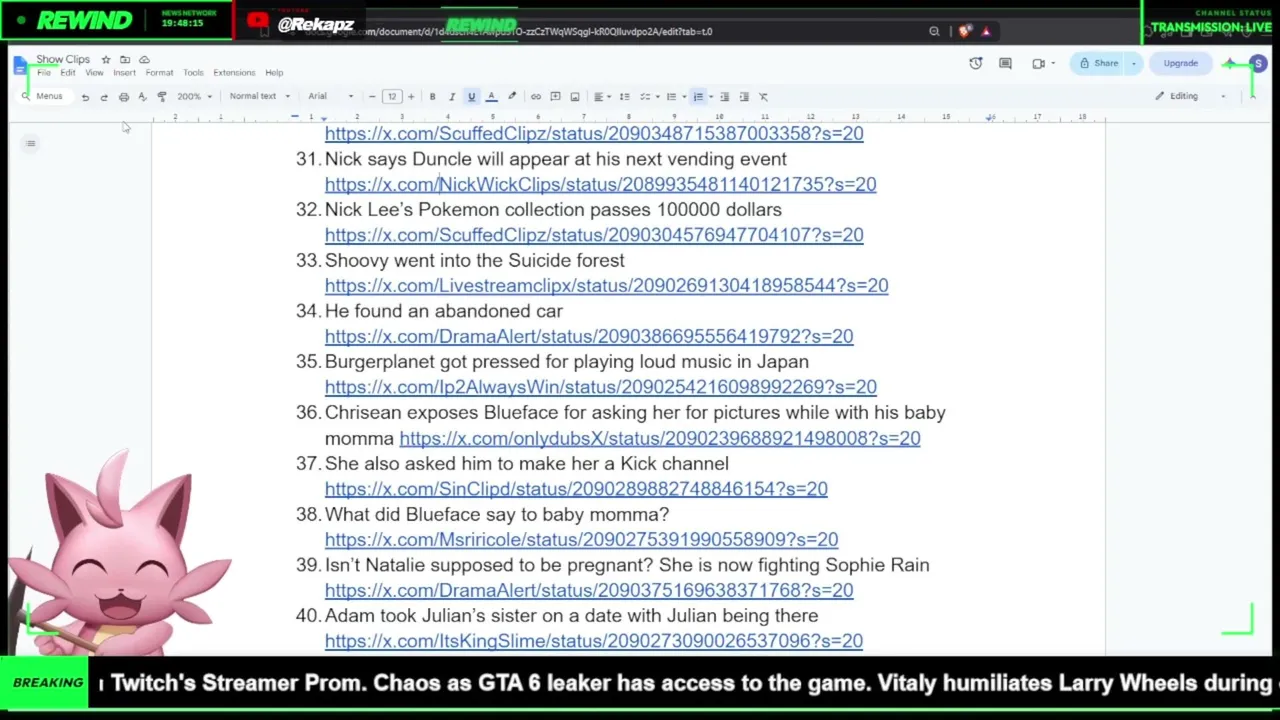
Task: Open the SinClipd status link
Action: (x=576, y=489)
